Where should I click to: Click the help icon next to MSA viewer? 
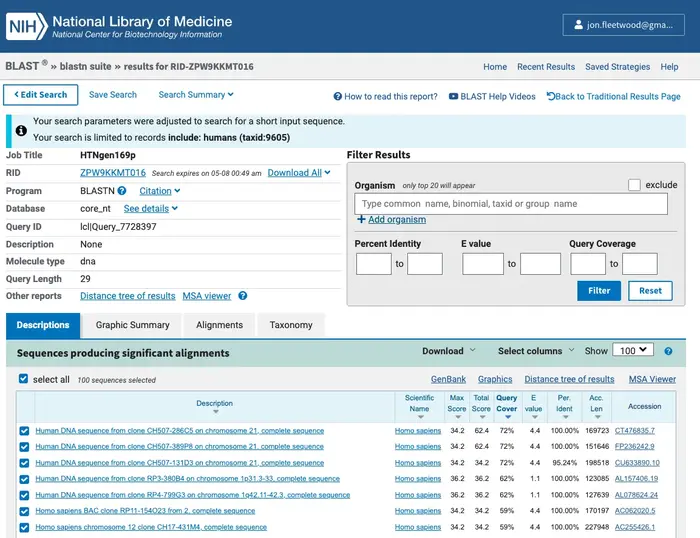(242, 296)
